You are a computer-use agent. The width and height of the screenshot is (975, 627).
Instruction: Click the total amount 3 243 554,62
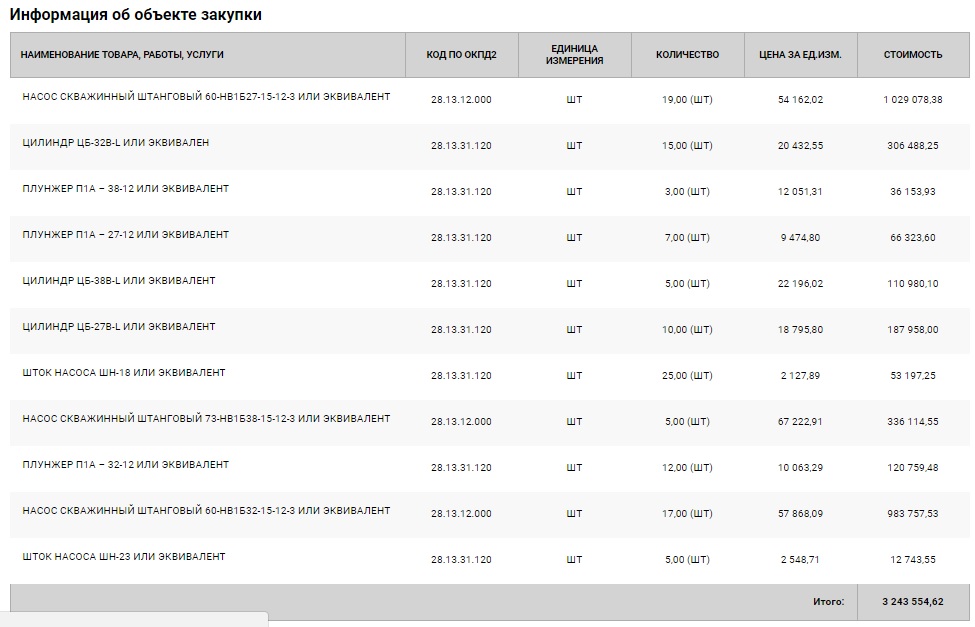pyautogui.click(x=912, y=602)
